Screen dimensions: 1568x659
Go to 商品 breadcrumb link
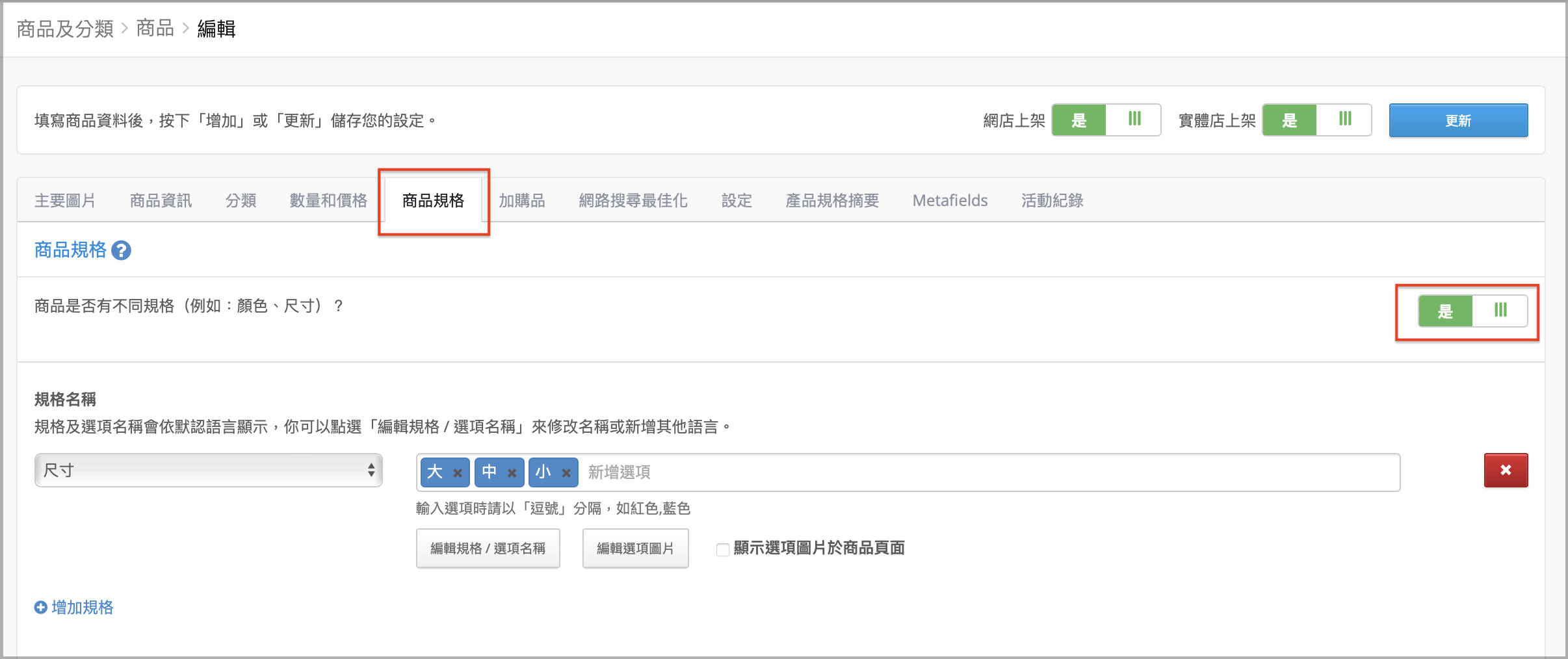pos(155,29)
